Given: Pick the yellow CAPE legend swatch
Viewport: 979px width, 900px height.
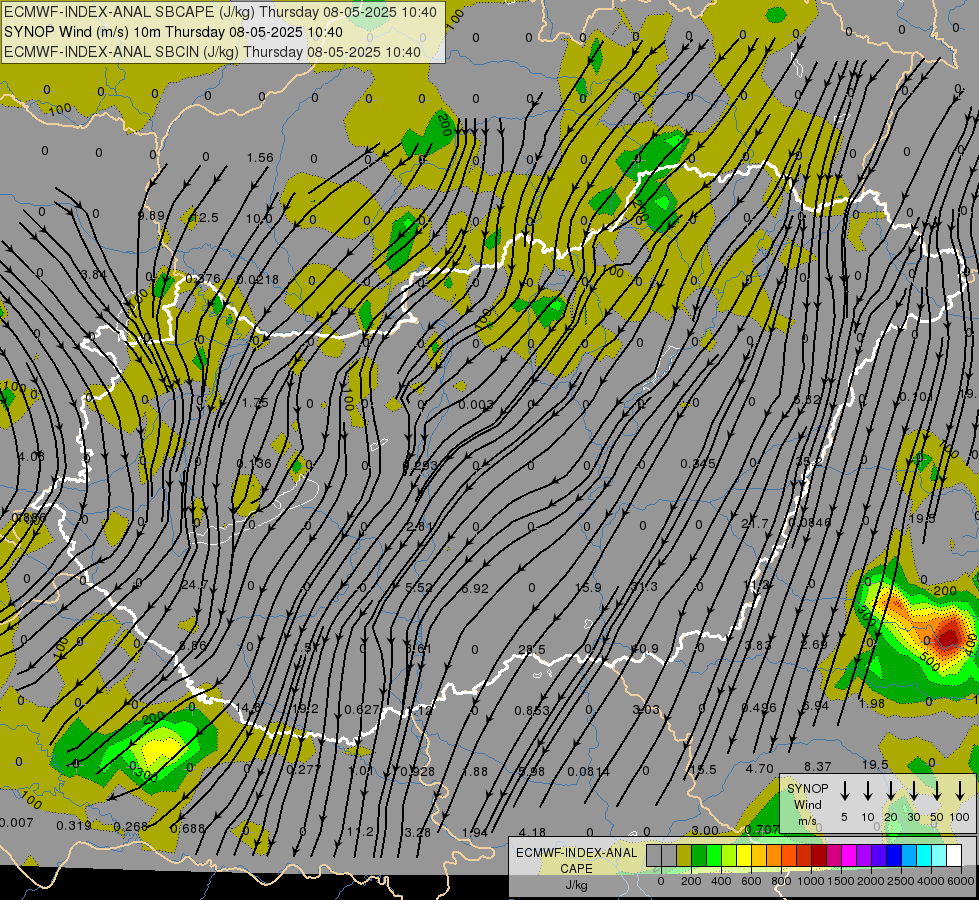Looking at the screenshot, I should click(x=744, y=855).
